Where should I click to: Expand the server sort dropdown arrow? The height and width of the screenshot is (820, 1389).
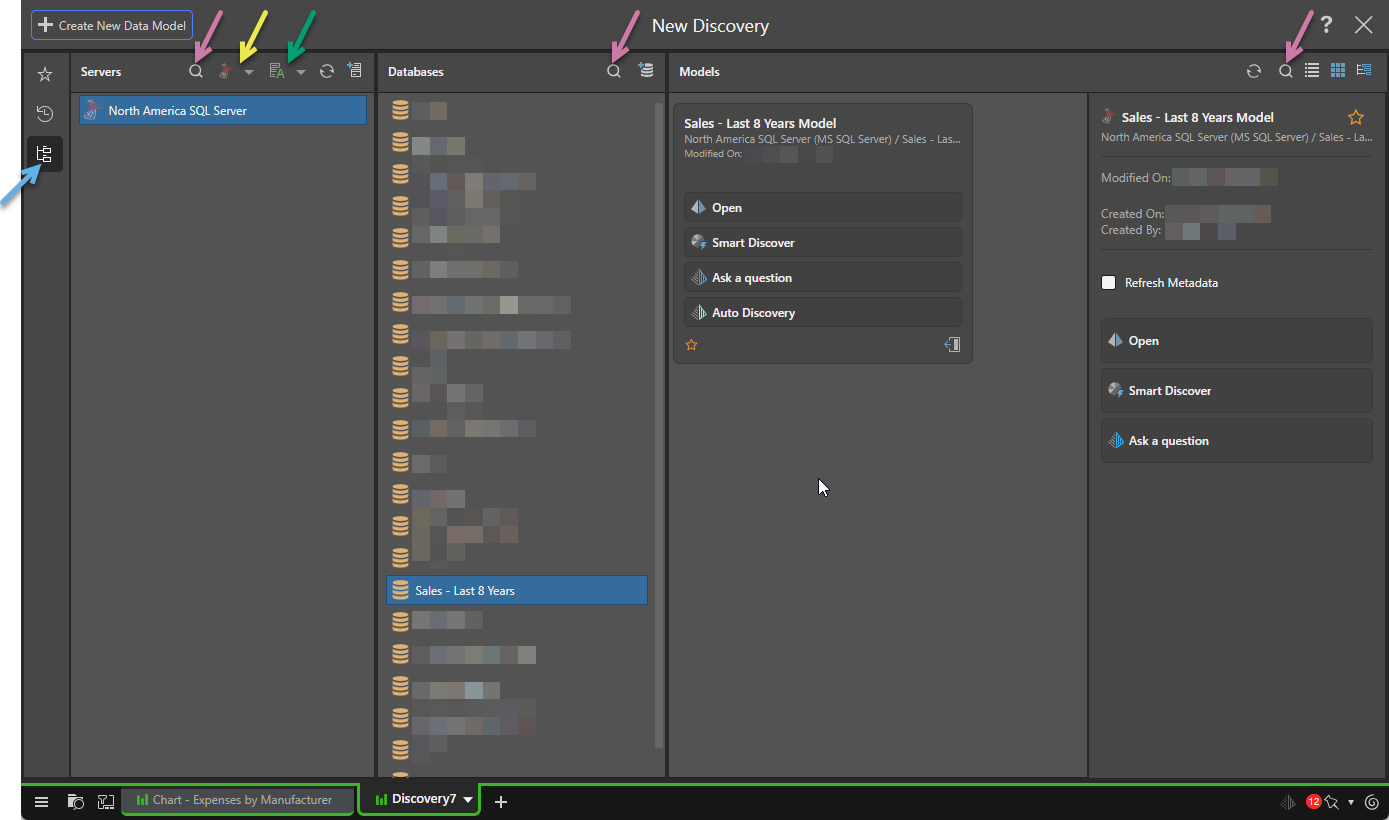[301, 72]
